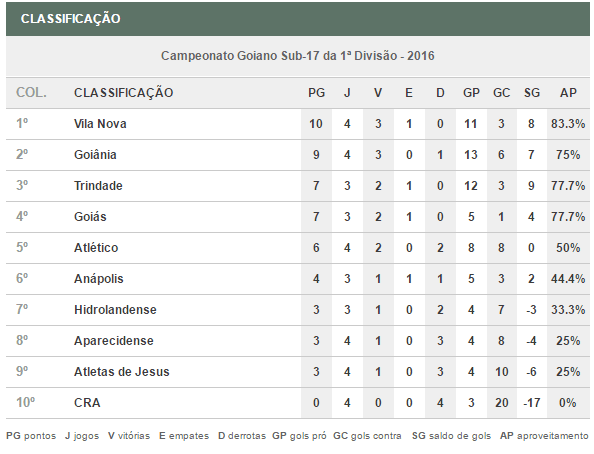This screenshot has width=594, height=454.
Task: Click the CLASSIFICAÇÃO green header title
Action: (x=70, y=19)
